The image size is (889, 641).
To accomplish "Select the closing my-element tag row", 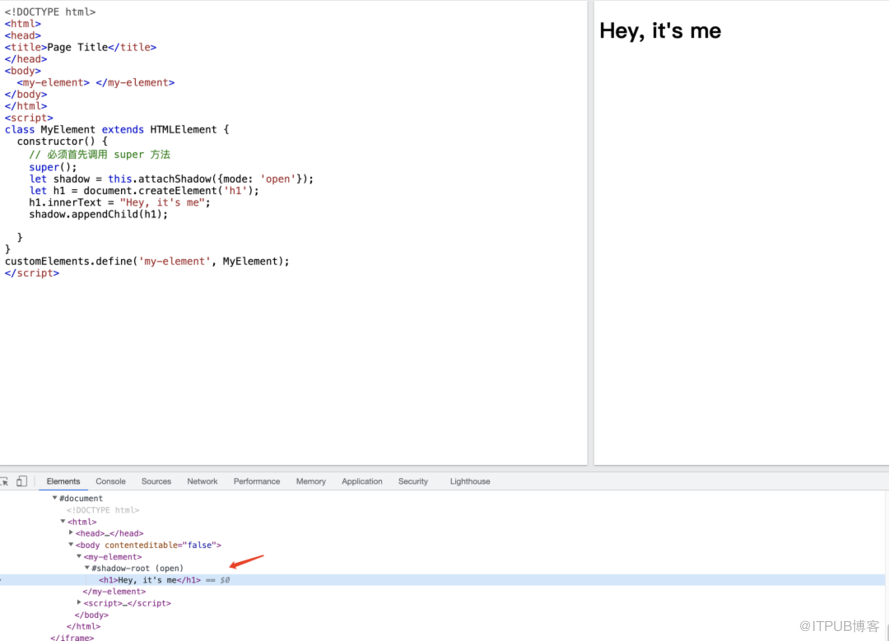I will click(x=114, y=591).
